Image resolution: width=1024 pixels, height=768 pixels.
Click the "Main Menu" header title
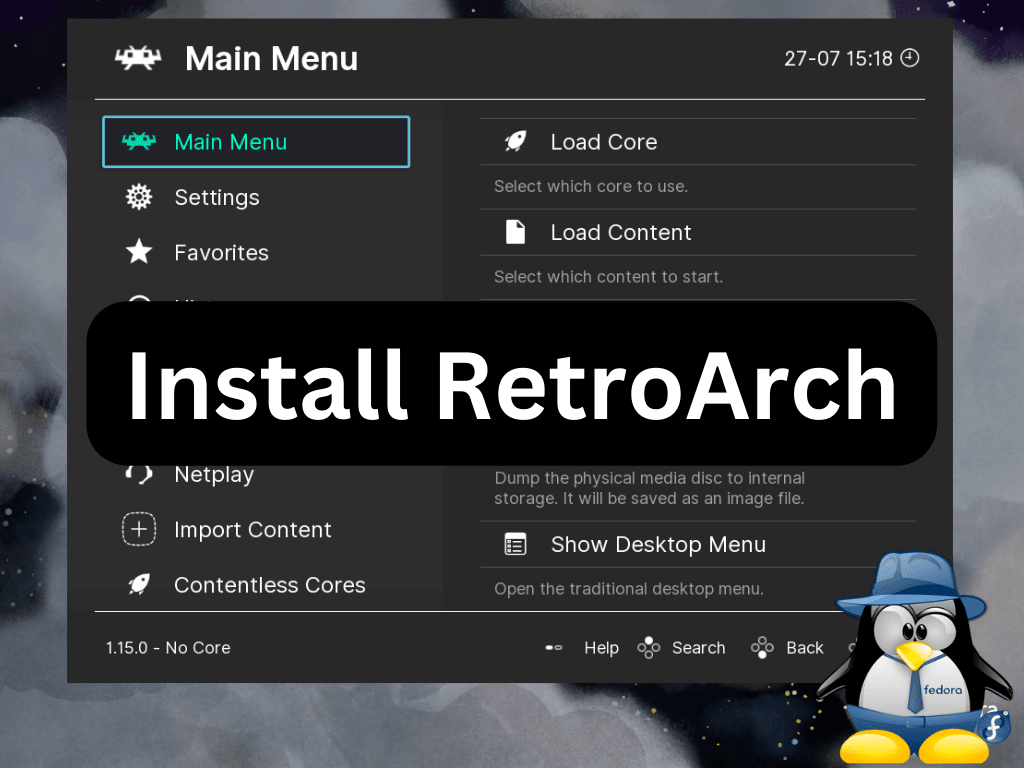pyautogui.click(x=272, y=59)
